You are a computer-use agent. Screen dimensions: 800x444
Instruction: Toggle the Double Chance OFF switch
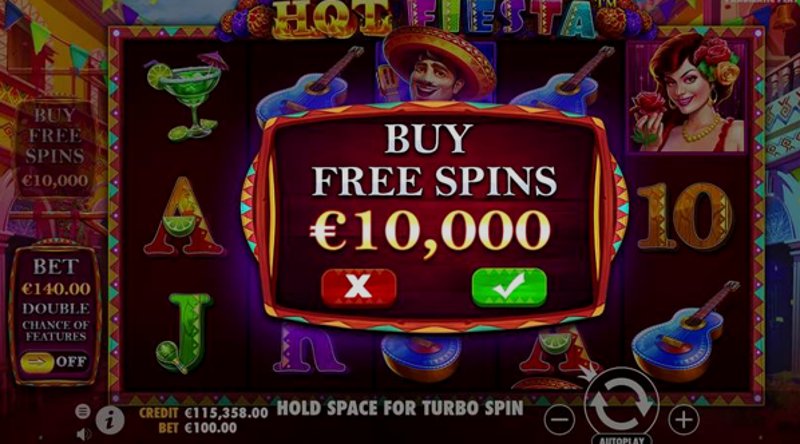(x=54, y=362)
